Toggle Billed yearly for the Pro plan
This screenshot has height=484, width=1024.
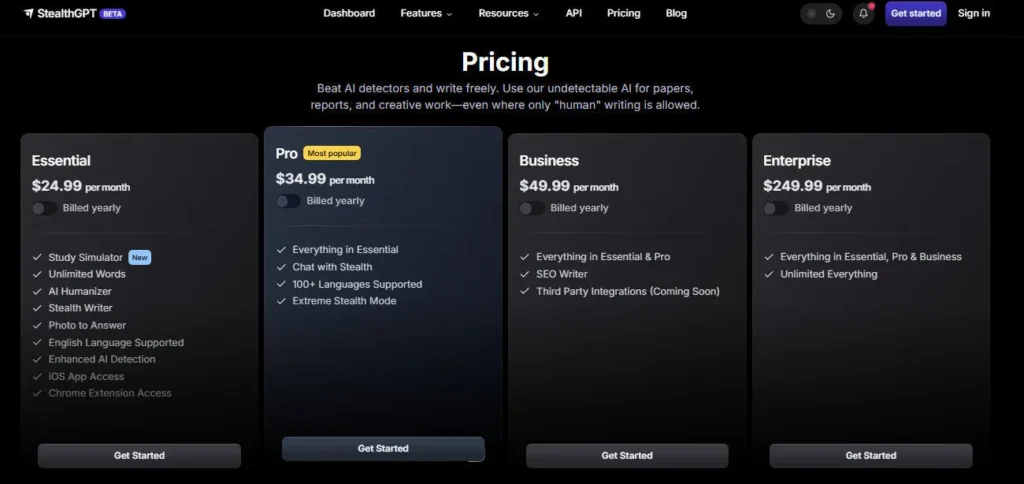coord(288,201)
